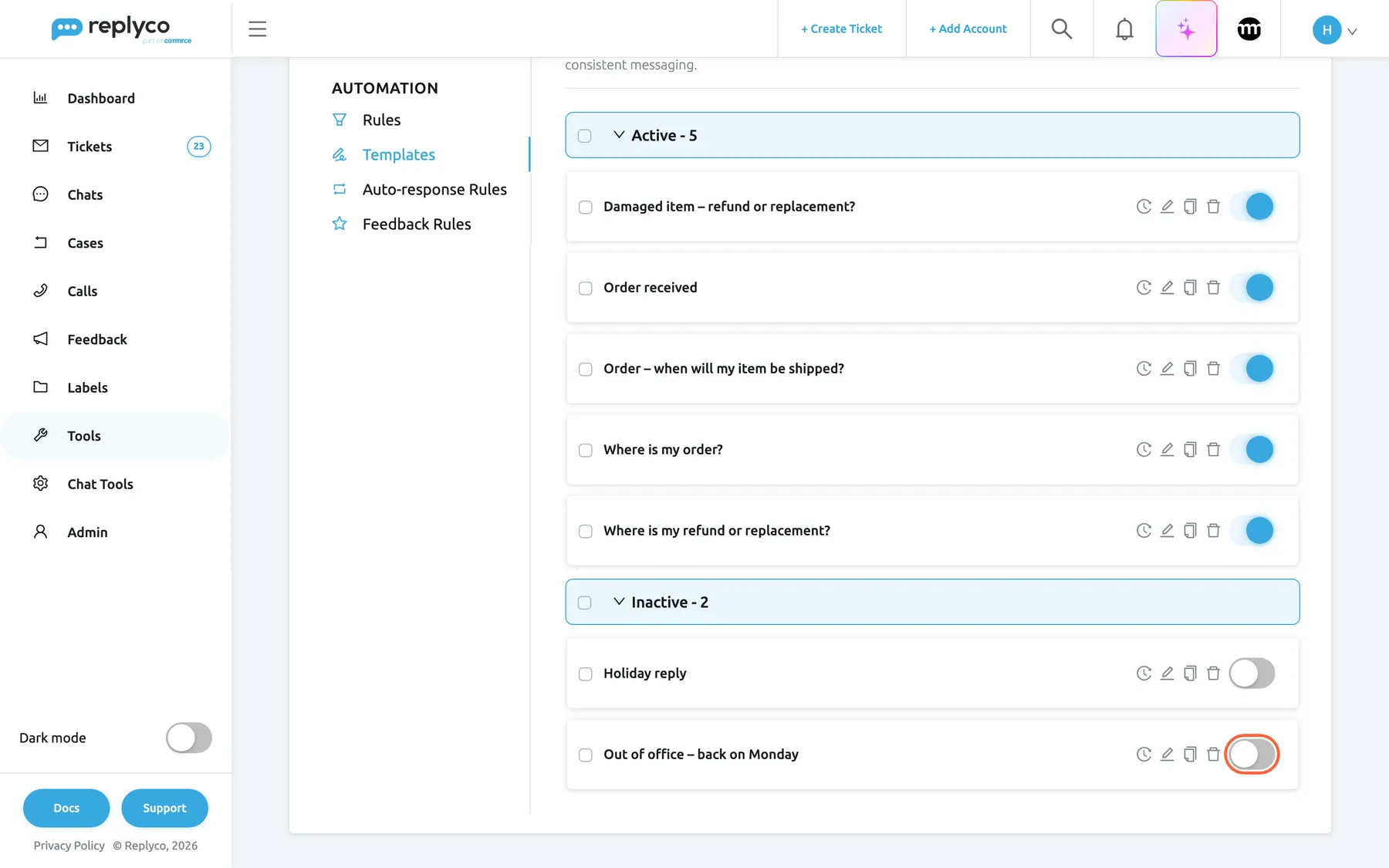Open history clock for 'Holiday reply'

[x=1144, y=673]
